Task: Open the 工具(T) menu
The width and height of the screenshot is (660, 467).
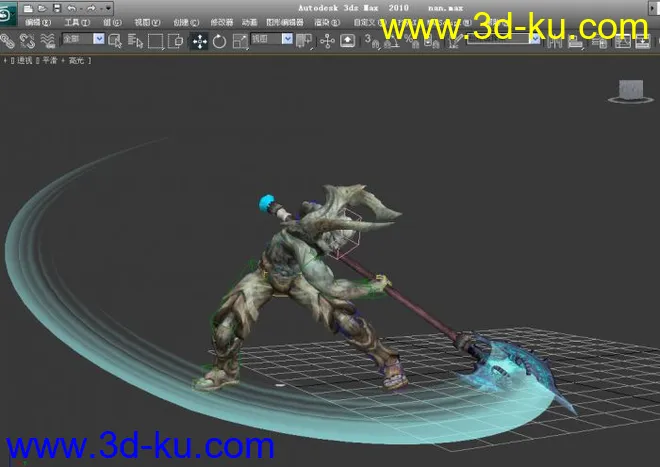Action: tap(77, 22)
